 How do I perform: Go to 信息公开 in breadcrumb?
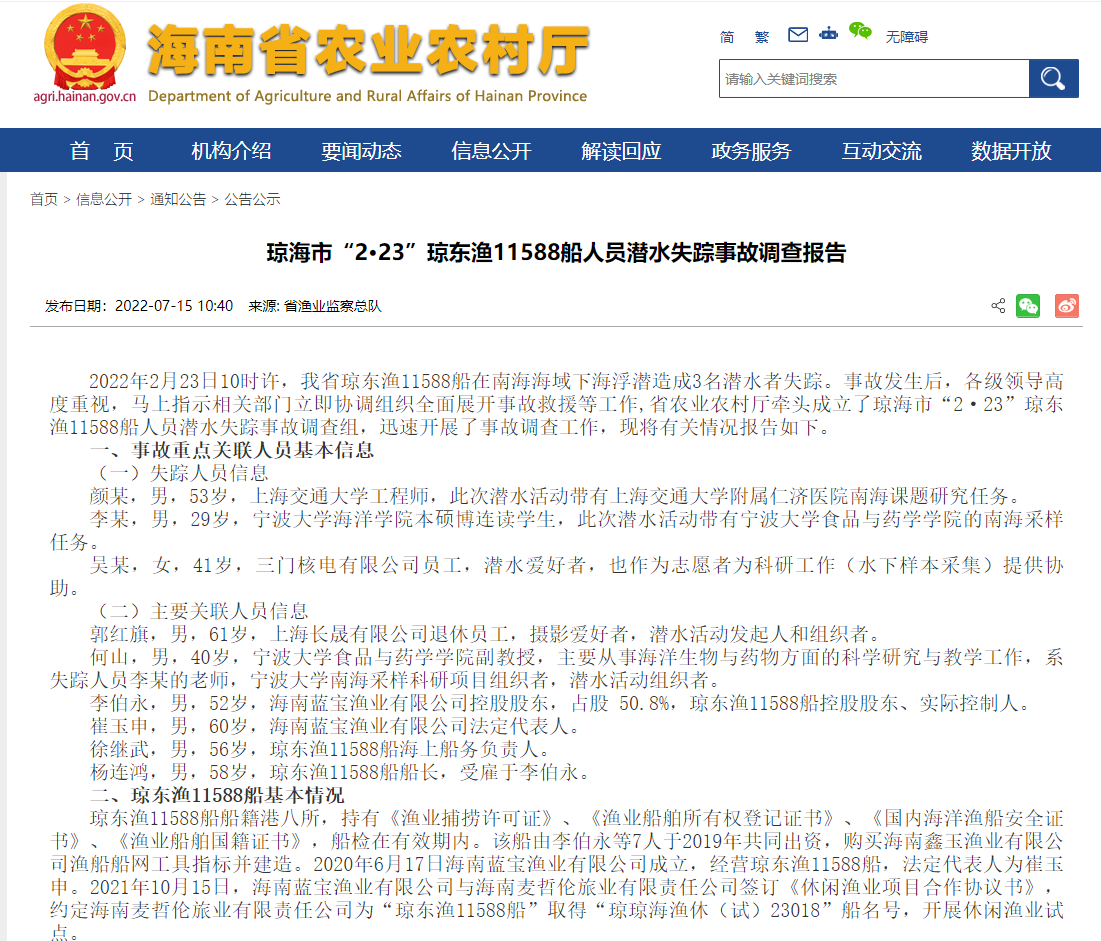[x=104, y=199]
